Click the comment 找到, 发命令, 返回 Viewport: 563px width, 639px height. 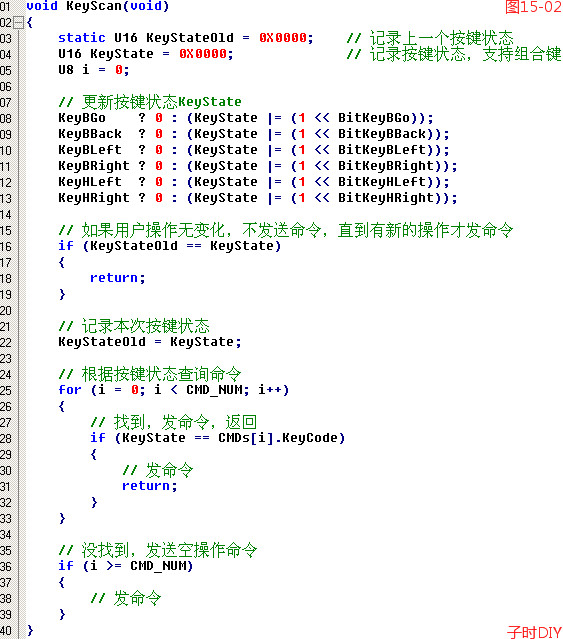coord(174,422)
